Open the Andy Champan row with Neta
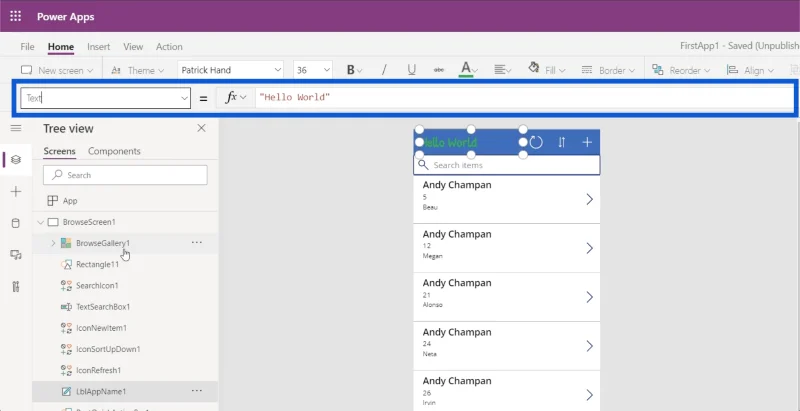Screen dimensions: 800x411 click(507, 346)
